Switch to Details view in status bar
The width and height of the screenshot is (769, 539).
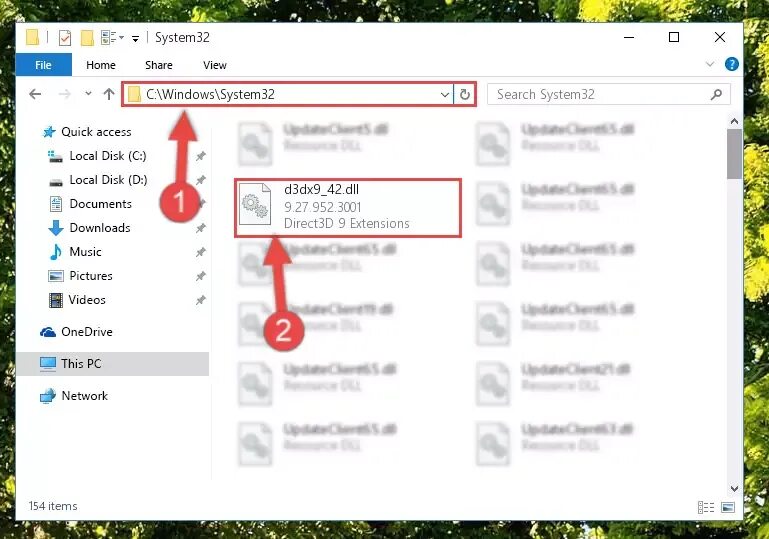pyautogui.click(x=706, y=507)
